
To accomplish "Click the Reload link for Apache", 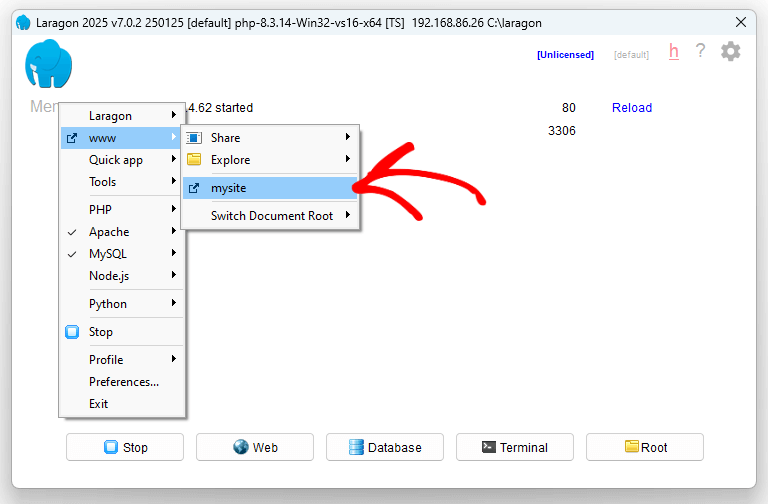I will pyautogui.click(x=632, y=108).
